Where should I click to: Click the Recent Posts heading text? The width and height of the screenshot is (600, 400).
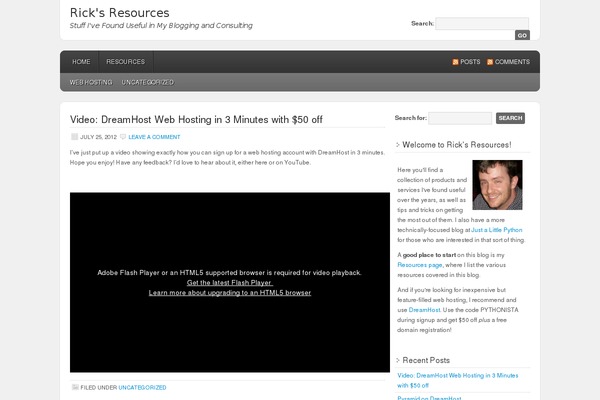coord(426,360)
